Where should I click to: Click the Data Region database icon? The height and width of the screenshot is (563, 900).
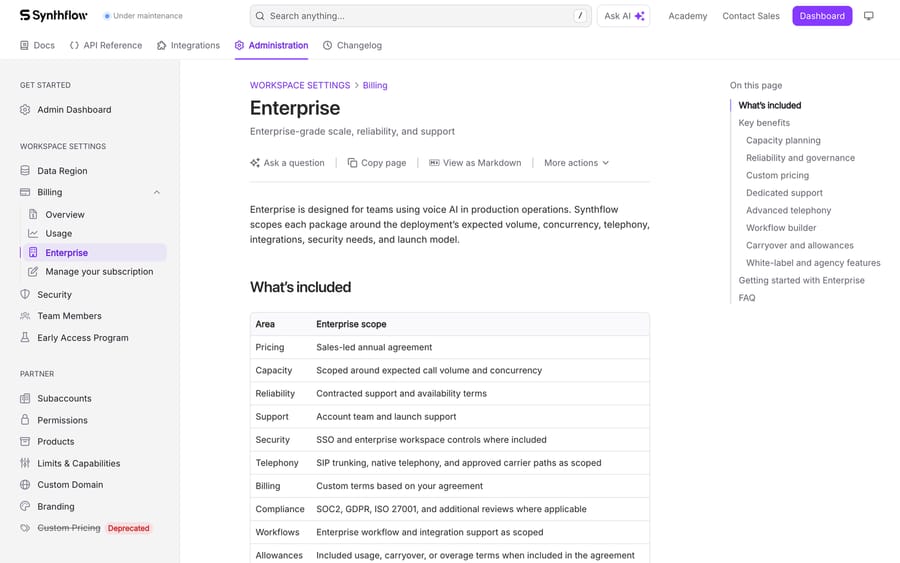pyautogui.click(x=25, y=170)
